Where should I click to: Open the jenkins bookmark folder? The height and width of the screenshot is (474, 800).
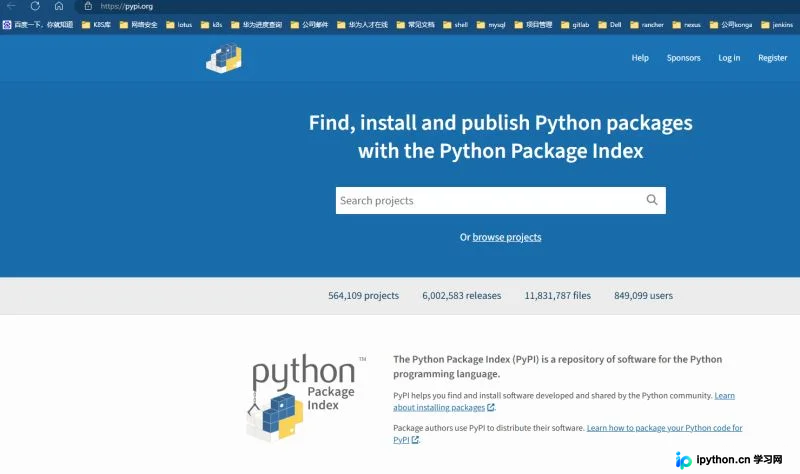[x=777, y=24]
